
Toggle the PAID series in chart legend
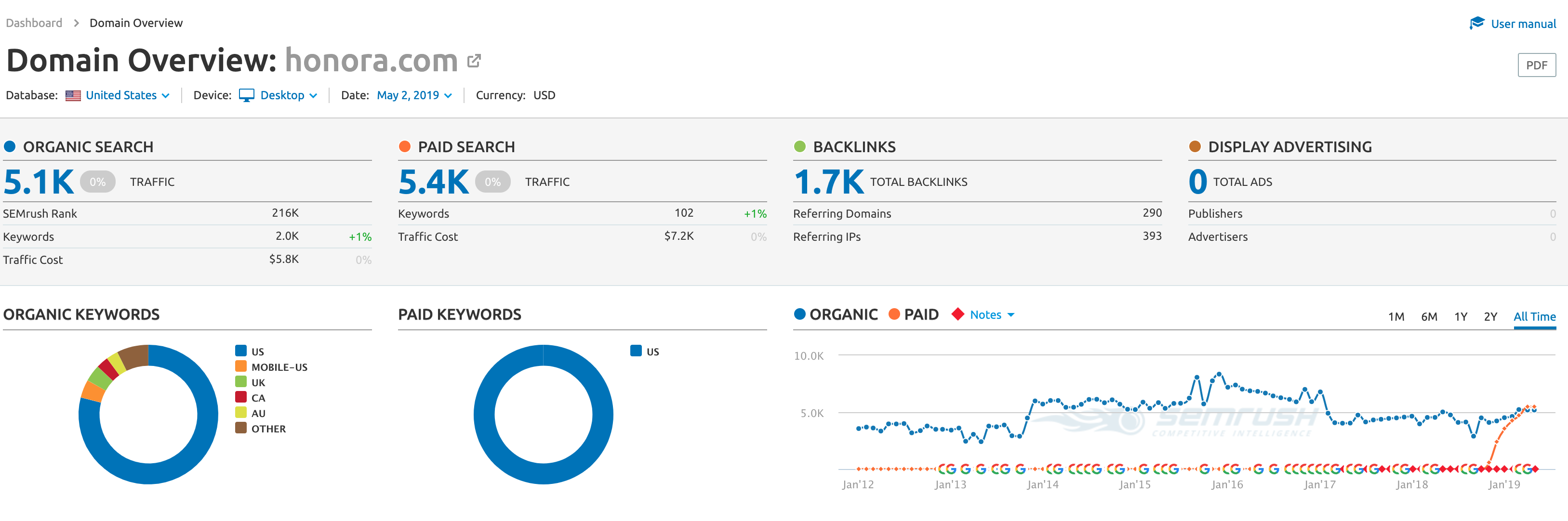tap(913, 314)
